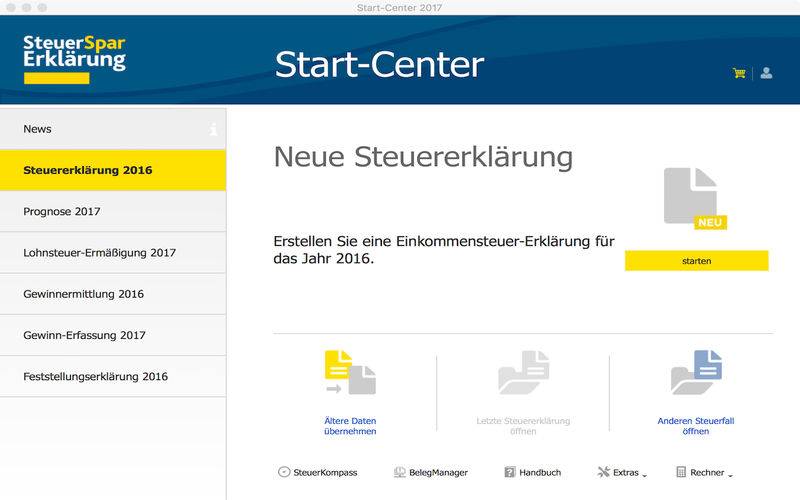800x500 pixels.
Task: Open the shopping cart icon
Action: (x=739, y=73)
